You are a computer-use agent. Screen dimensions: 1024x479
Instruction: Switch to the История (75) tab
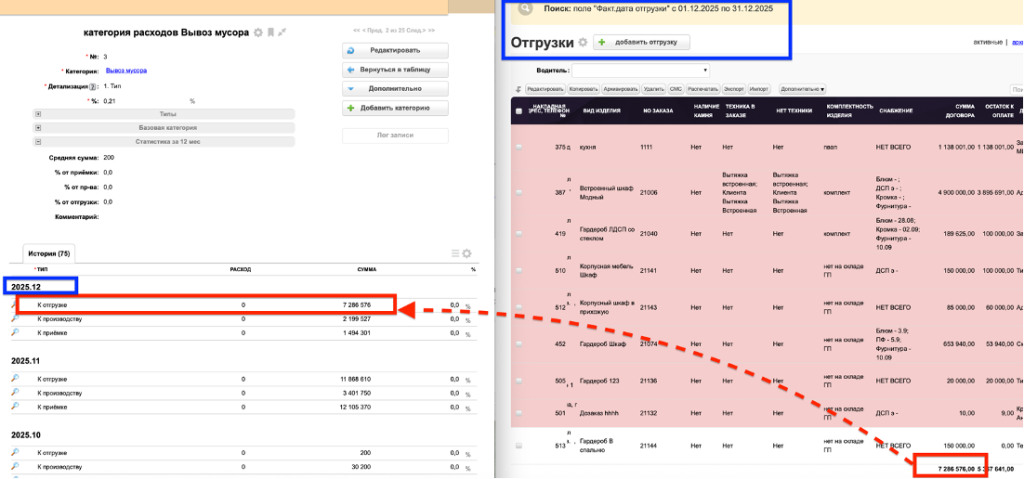click(x=49, y=254)
